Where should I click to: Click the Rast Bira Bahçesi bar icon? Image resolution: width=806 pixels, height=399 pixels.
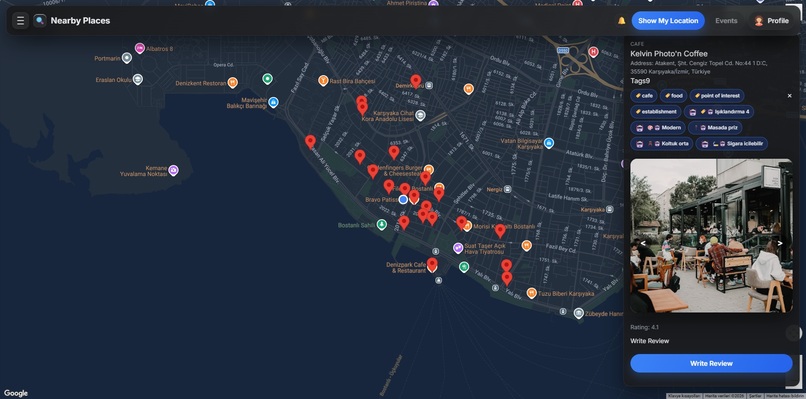point(323,80)
